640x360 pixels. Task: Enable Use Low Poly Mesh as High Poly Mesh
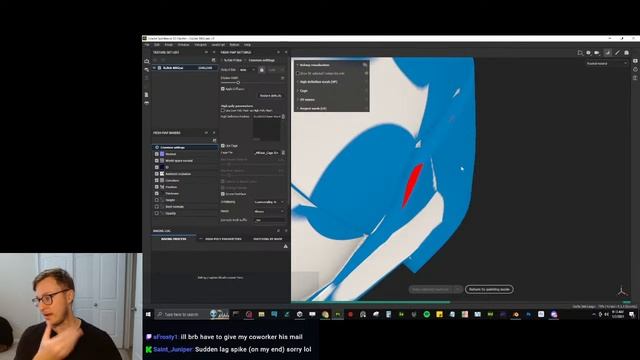pyautogui.click(x=223, y=110)
